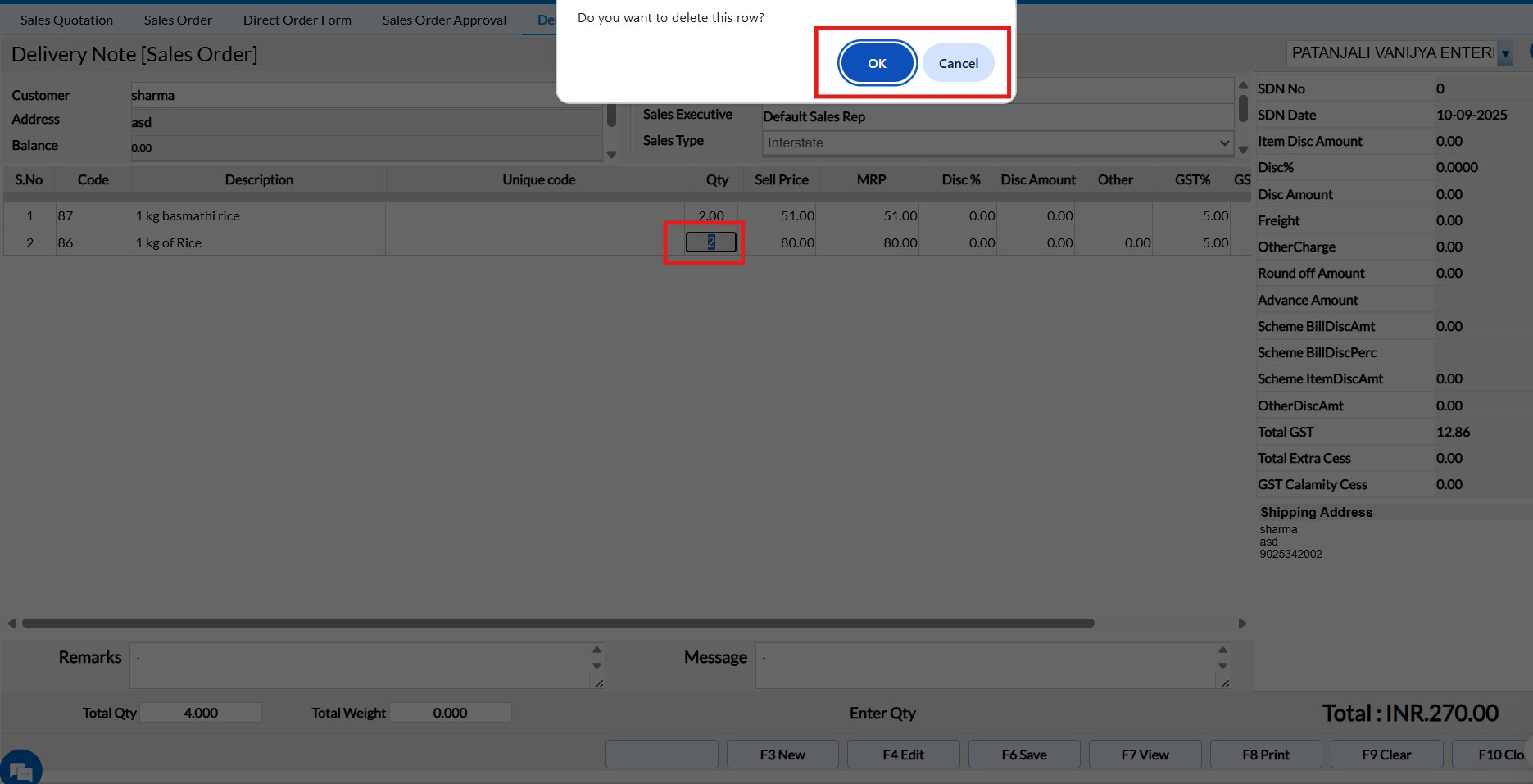This screenshot has width=1533, height=784.
Task: Click the Unique code column header
Action: pos(538,179)
